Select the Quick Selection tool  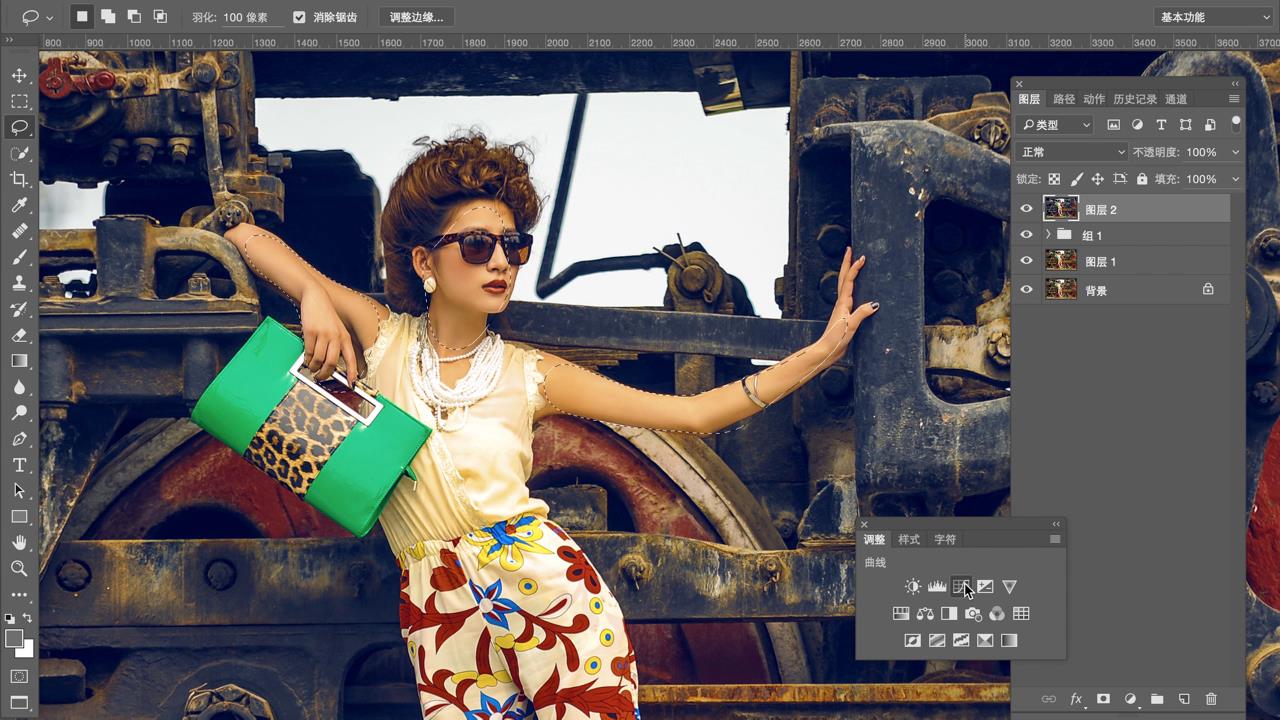tap(19, 153)
